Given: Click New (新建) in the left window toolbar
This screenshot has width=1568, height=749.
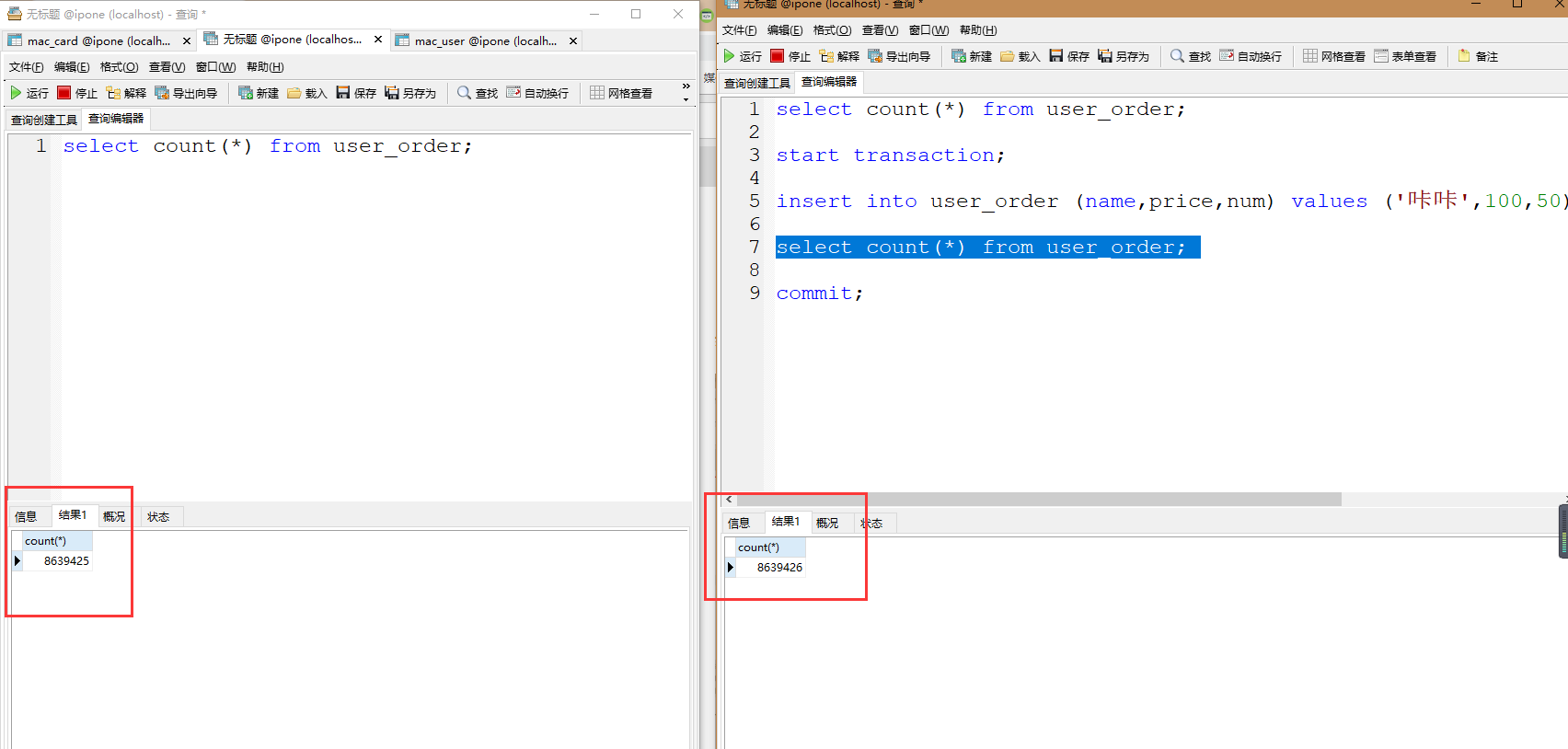Looking at the screenshot, I should tap(259, 93).
